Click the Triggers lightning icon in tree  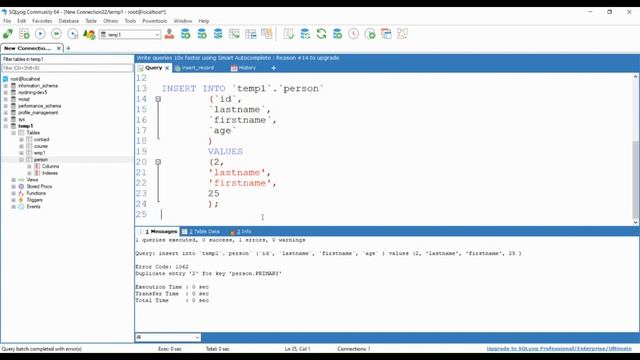pyautogui.click(x=21, y=200)
